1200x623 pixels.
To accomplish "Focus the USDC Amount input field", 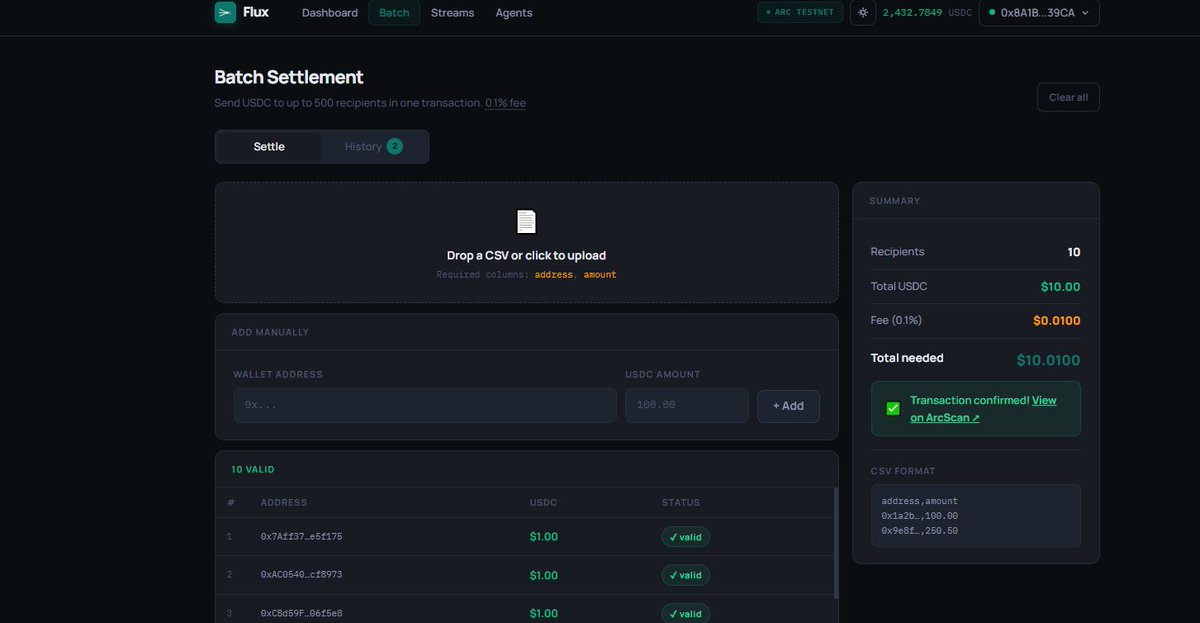I will pyautogui.click(x=687, y=405).
